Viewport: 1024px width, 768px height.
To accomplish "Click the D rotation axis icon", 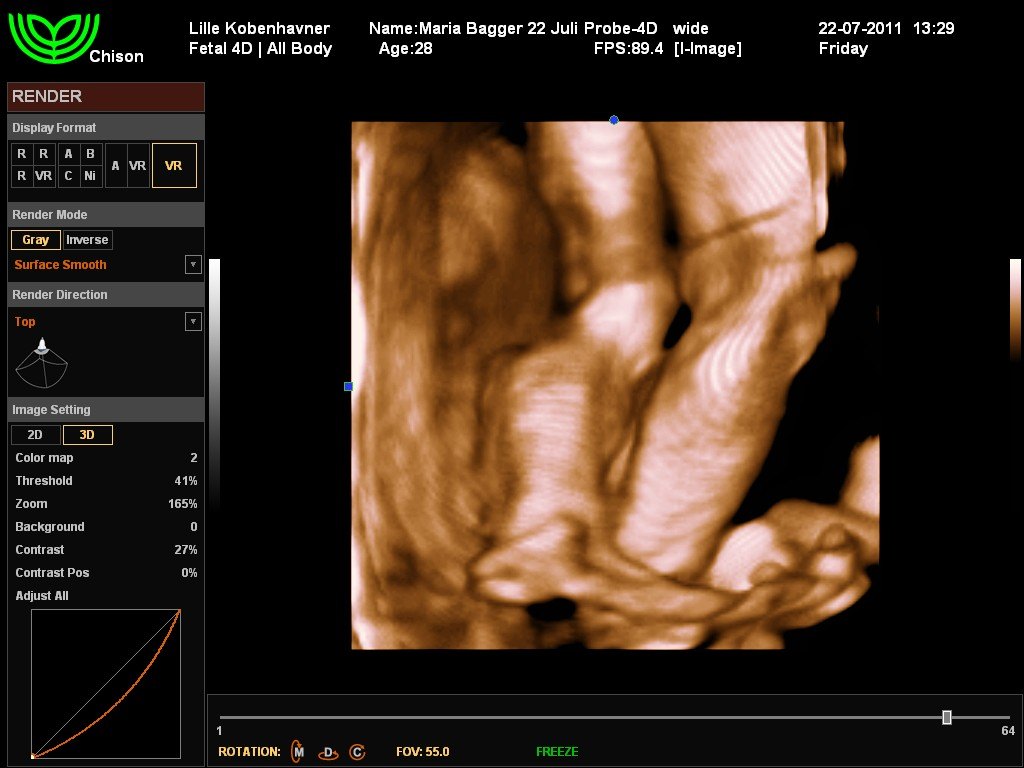I will click(x=327, y=751).
